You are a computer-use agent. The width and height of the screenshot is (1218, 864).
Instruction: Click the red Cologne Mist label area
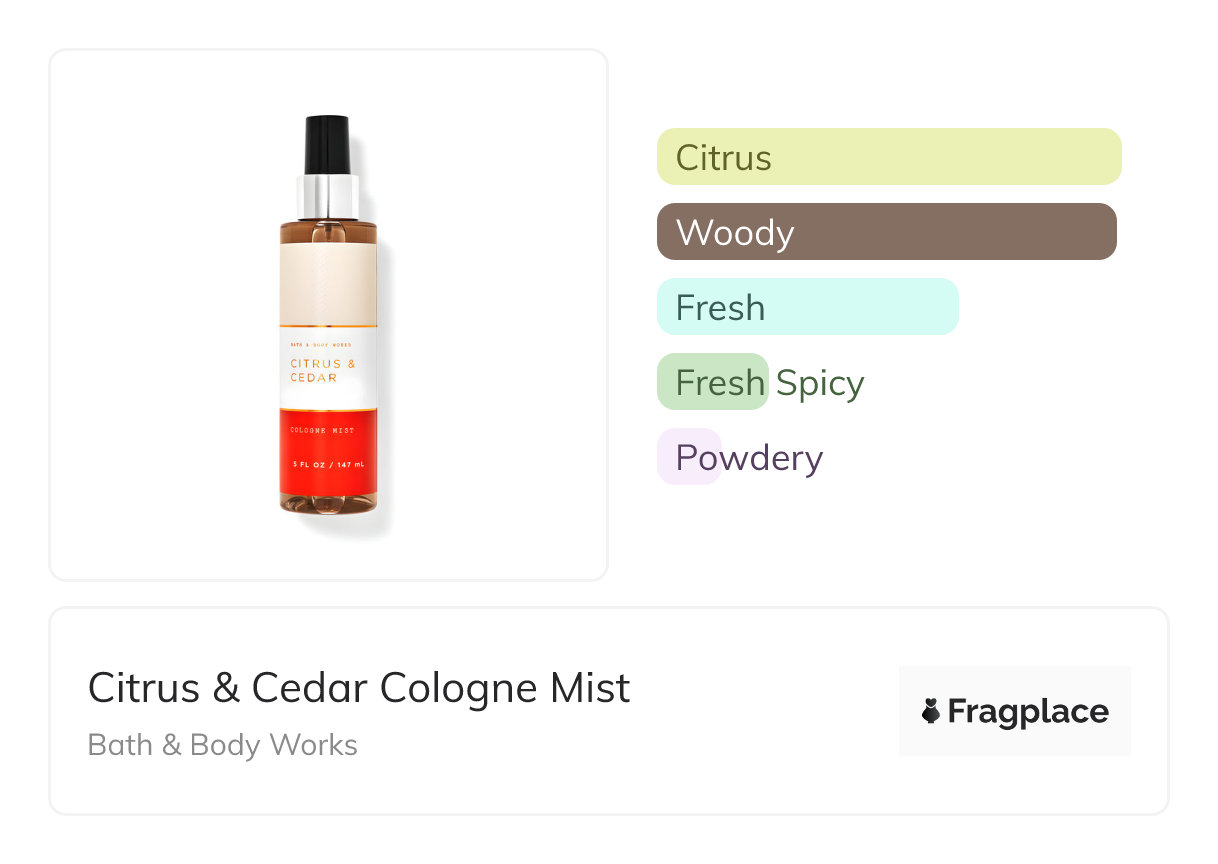pyautogui.click(x=328, y=452)
